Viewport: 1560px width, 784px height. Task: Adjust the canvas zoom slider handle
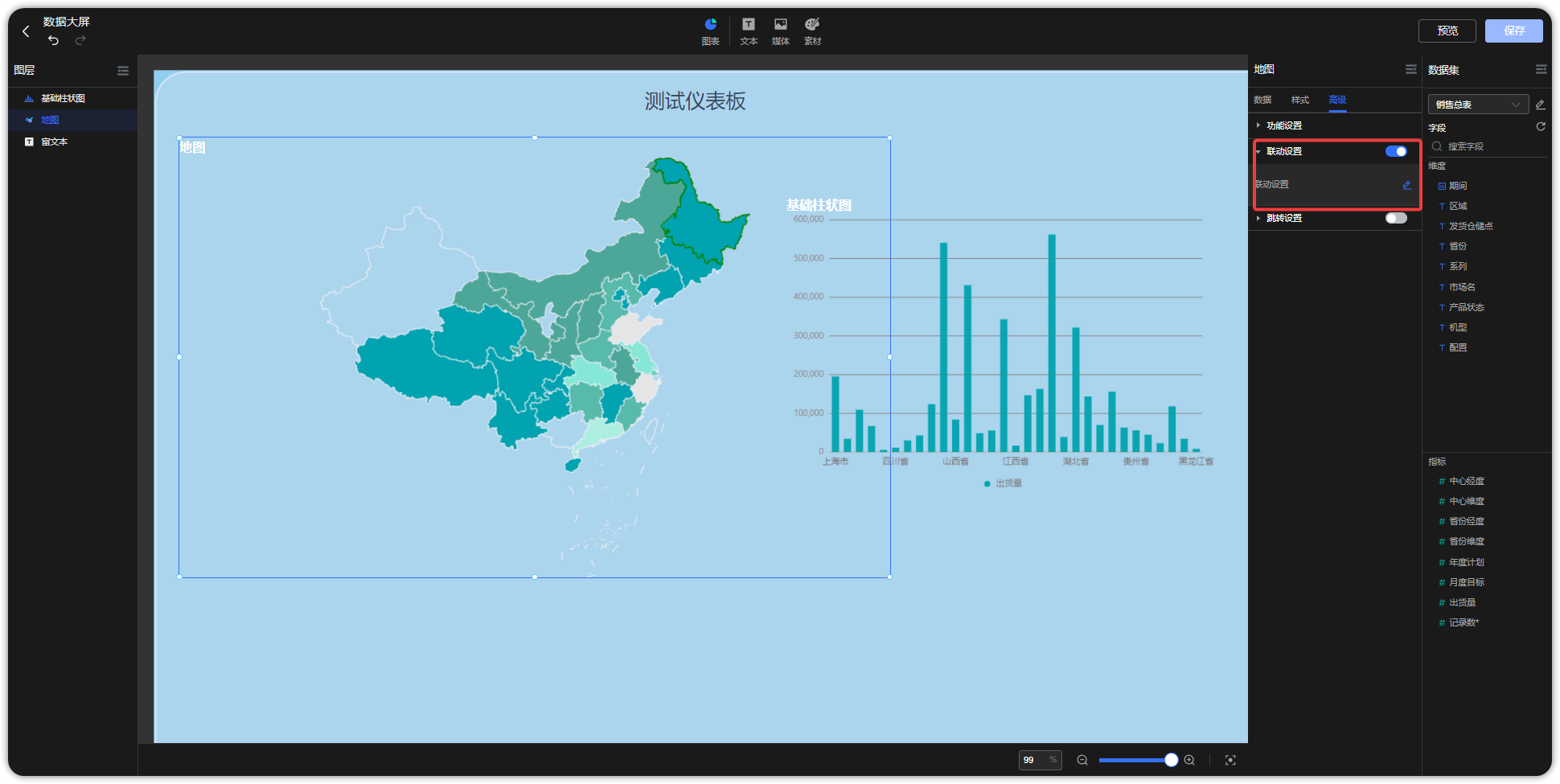pos(1171,760)
